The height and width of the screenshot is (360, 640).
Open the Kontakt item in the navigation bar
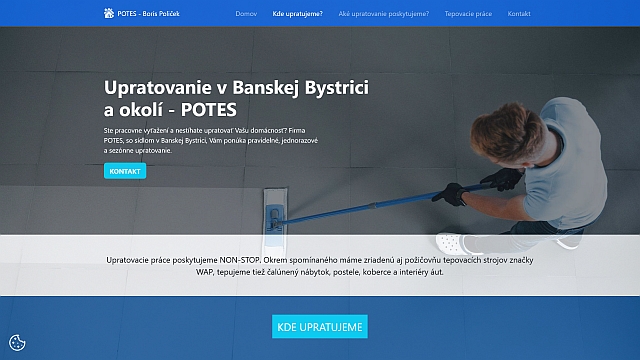click(x=519, y=14)
